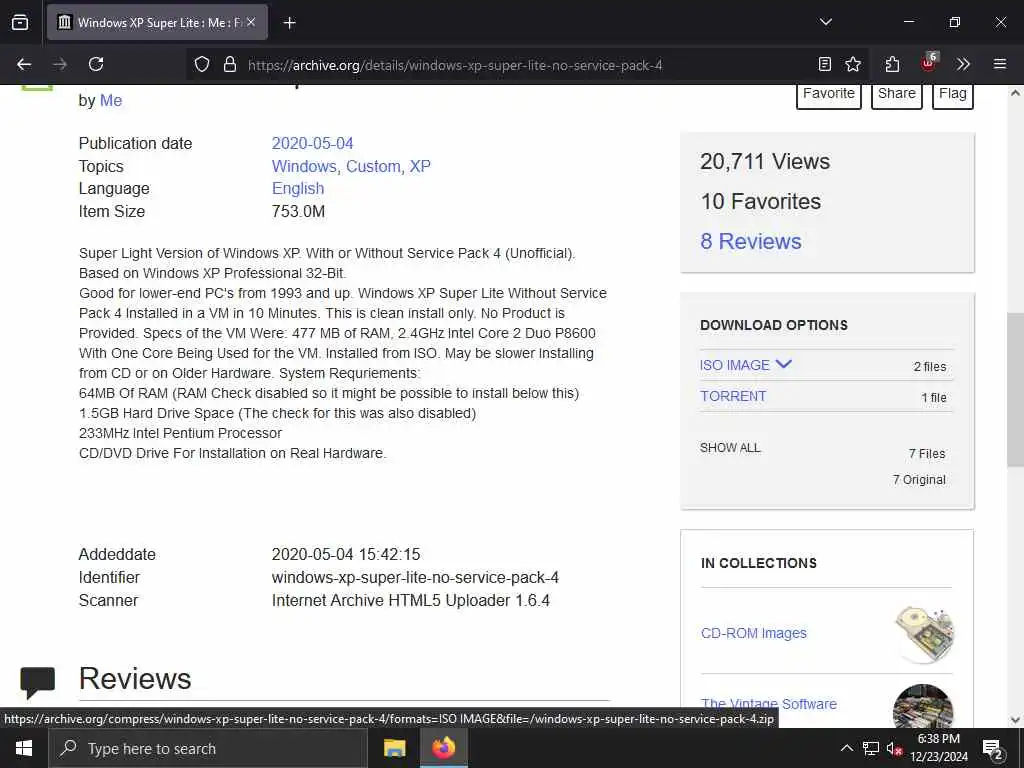1024x768 pixels.
Task: Open 7 Original files link
Action: pyautogui.click(x=919, y=479)
